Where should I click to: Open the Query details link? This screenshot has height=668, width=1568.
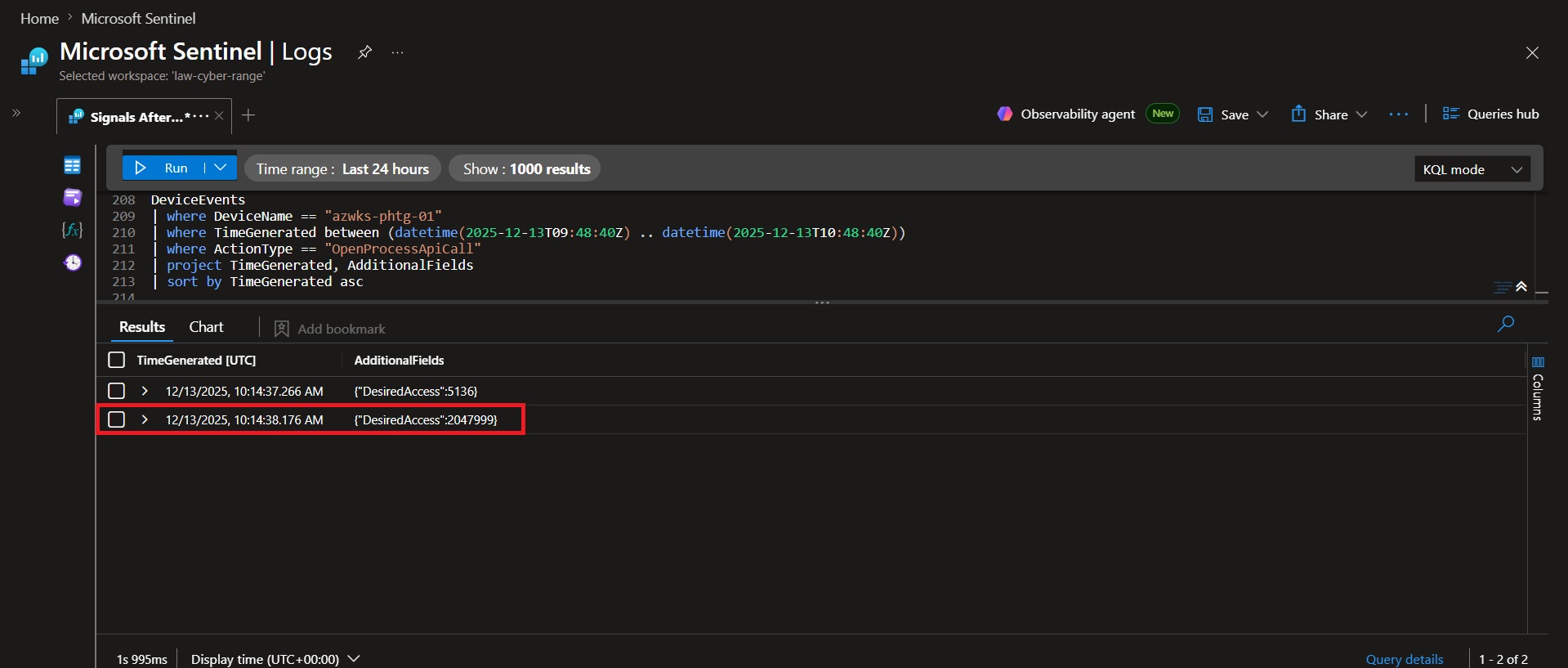[x=1404, y=659]
